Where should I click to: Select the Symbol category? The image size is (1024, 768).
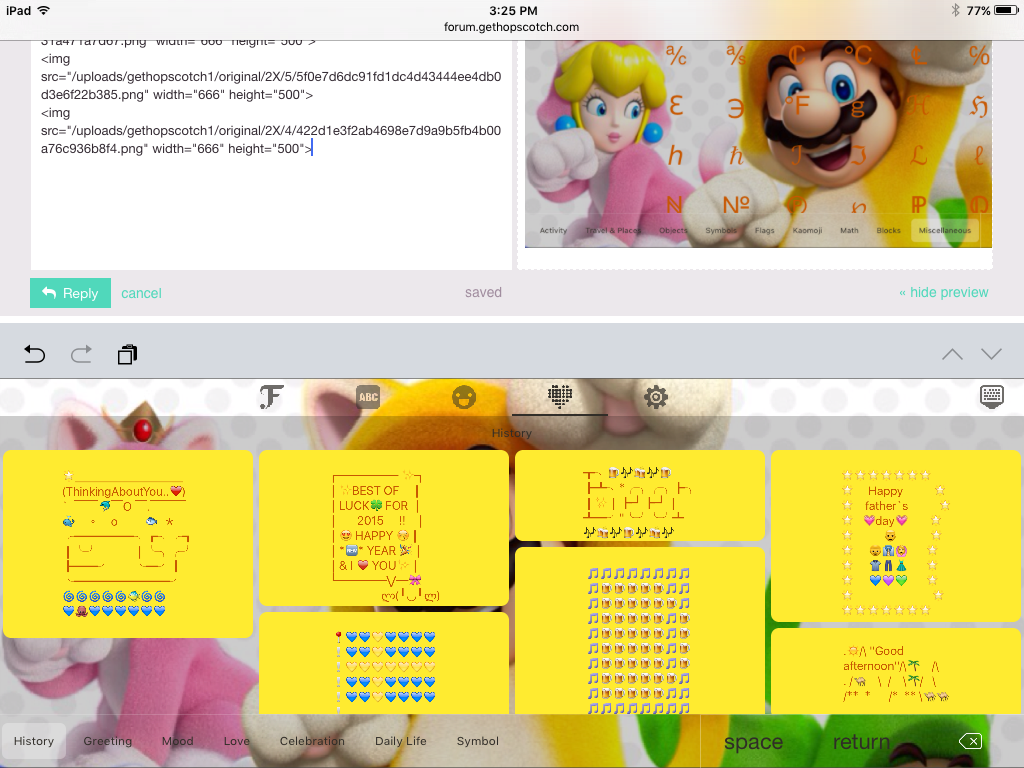coord(477,741)
